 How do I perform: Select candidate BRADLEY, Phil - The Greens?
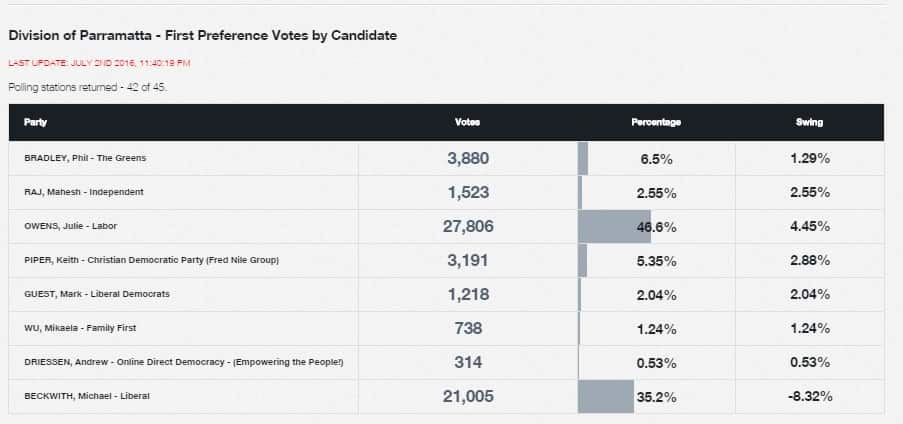pyautogui.click(x=92, y=158)
